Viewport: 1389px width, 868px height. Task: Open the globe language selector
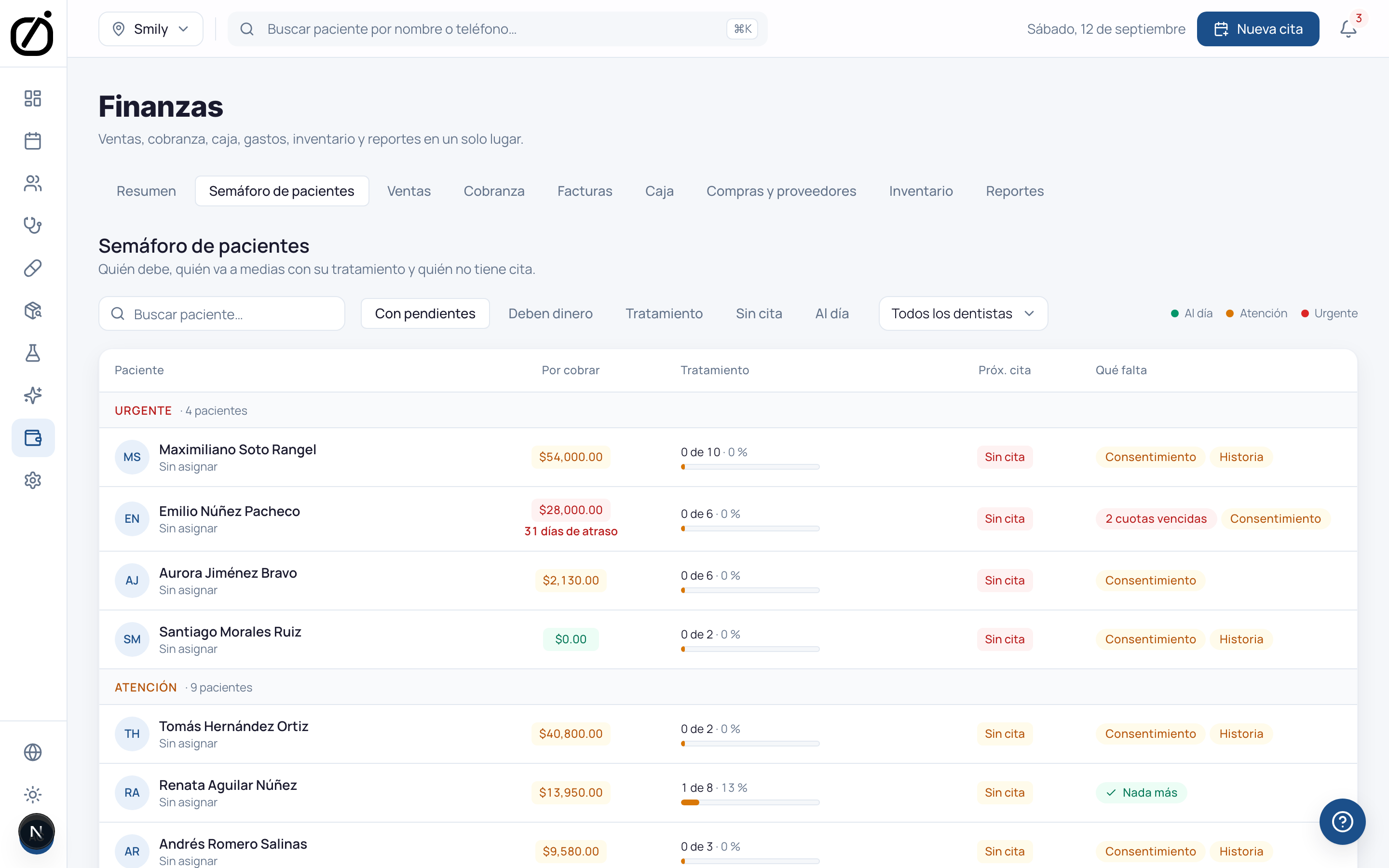[33, 753]
